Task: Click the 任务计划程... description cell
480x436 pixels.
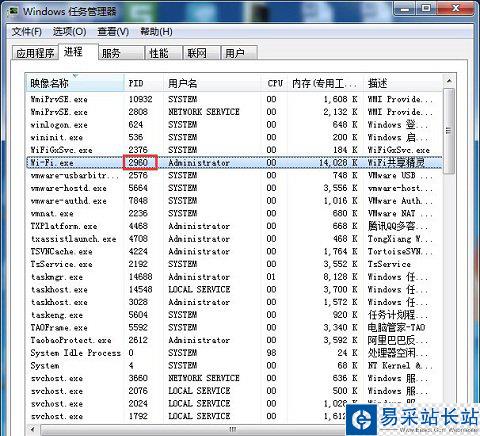Action: [x=397, y=315]
